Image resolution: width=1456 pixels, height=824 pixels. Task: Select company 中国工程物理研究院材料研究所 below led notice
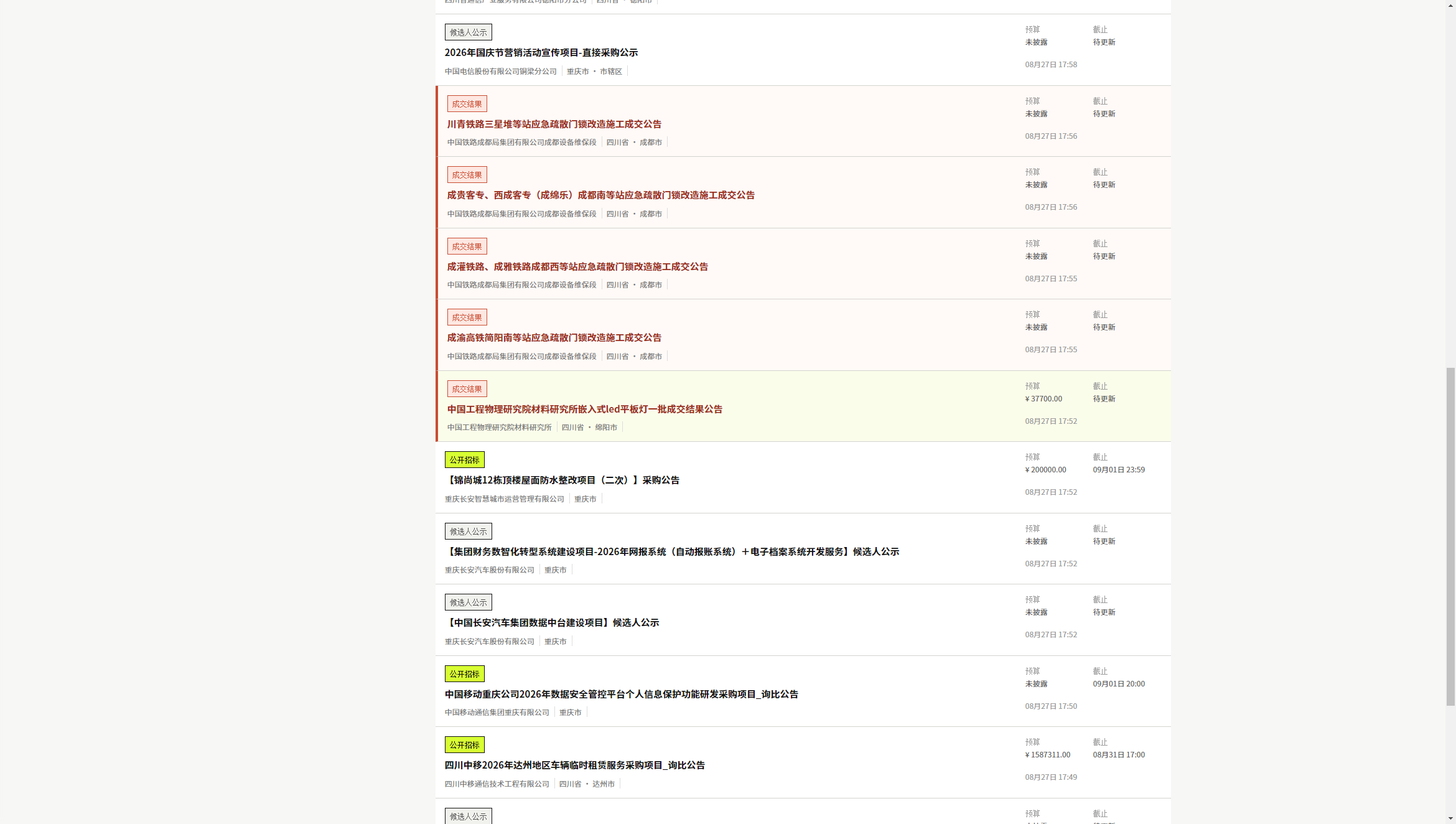499,428
